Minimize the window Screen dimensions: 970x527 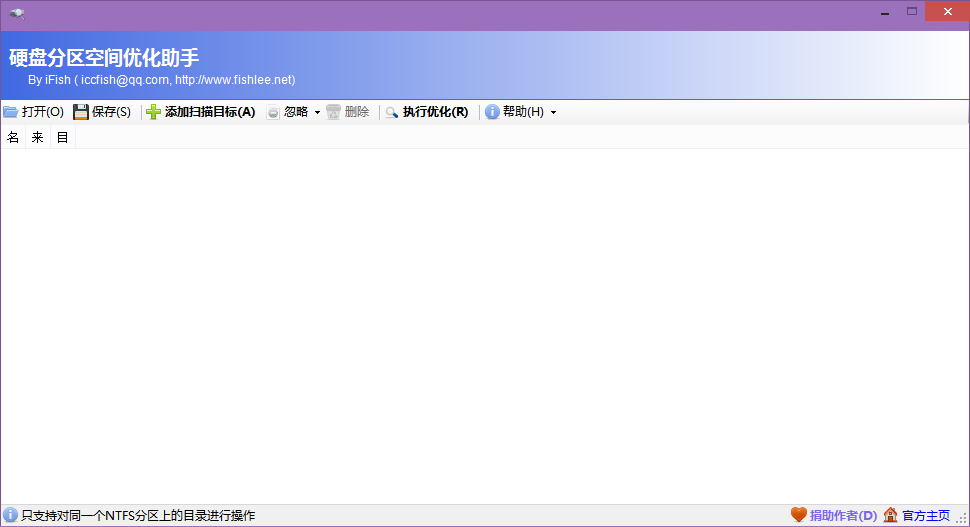coord(885,11)
